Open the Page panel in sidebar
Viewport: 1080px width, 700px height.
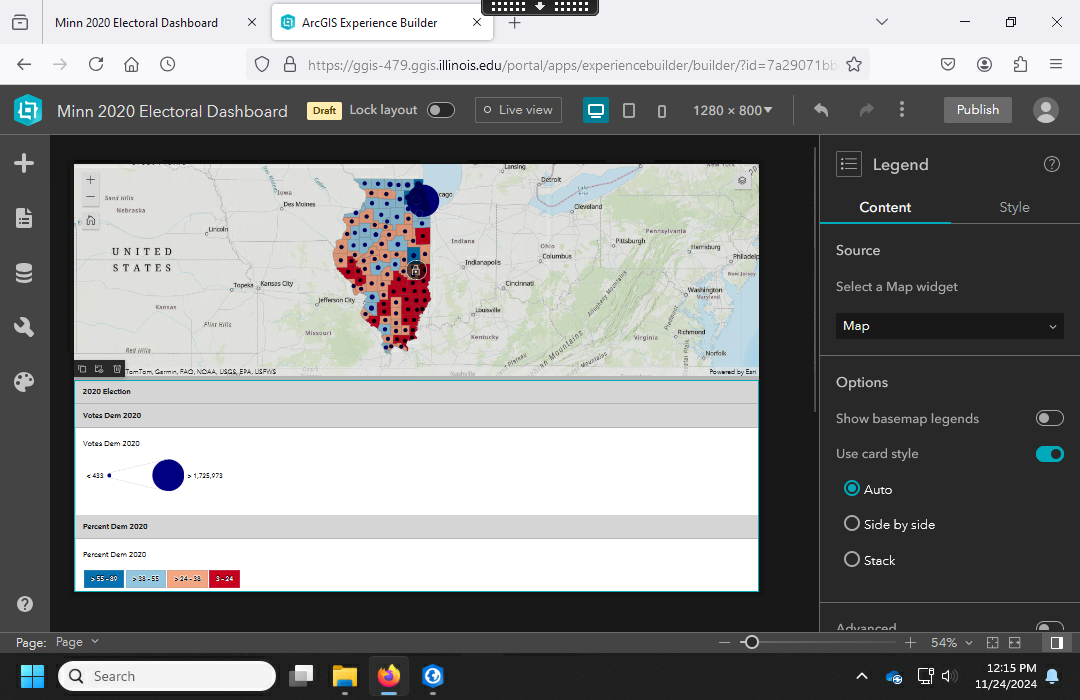click(x=24, y=218)
